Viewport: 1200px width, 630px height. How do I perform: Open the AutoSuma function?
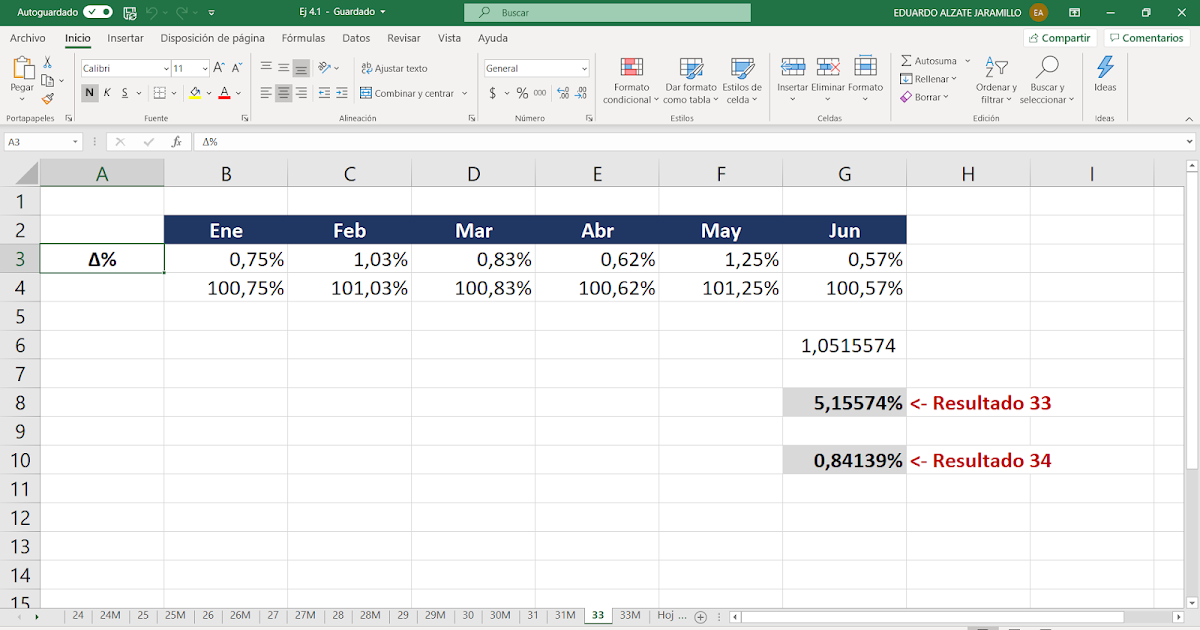932,60
